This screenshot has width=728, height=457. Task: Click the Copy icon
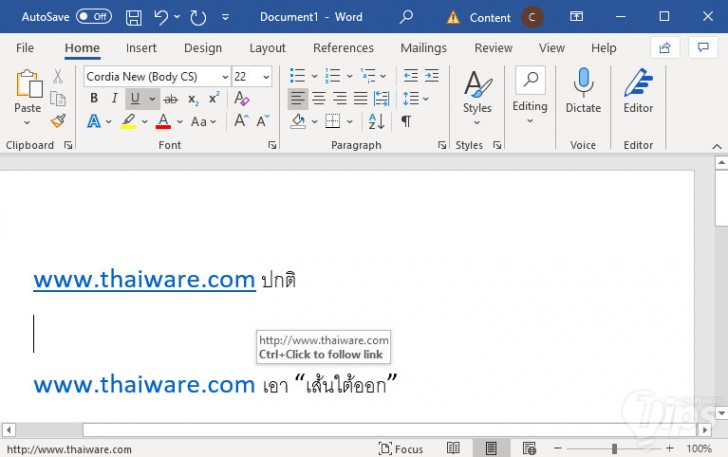58,98
